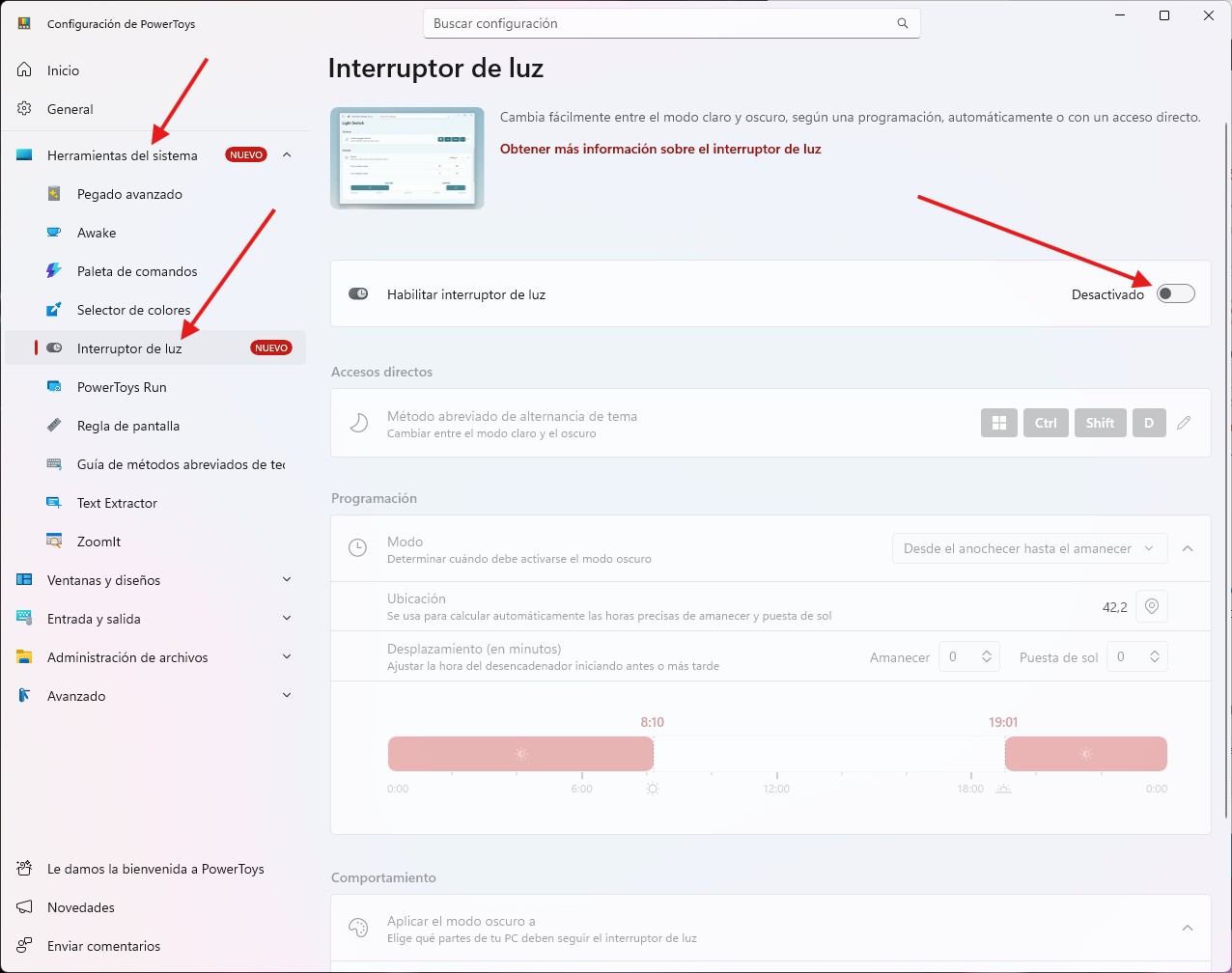Open the Text Extractor tool
This screenshot has width=1232, height=973.
click(x=154, y=503)
